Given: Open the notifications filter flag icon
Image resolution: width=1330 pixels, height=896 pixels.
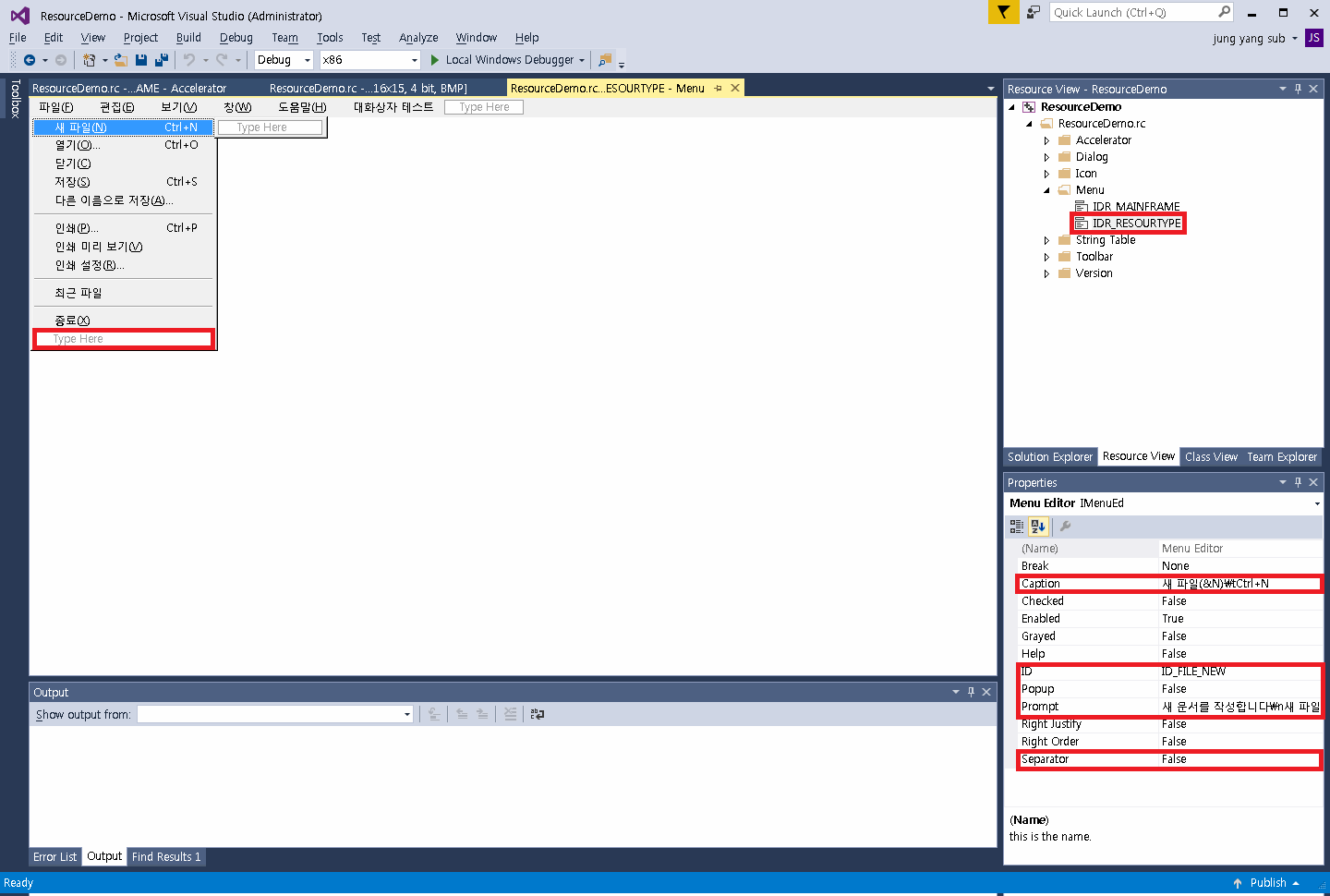Looking at the screenshot, I should point(1003,12).
